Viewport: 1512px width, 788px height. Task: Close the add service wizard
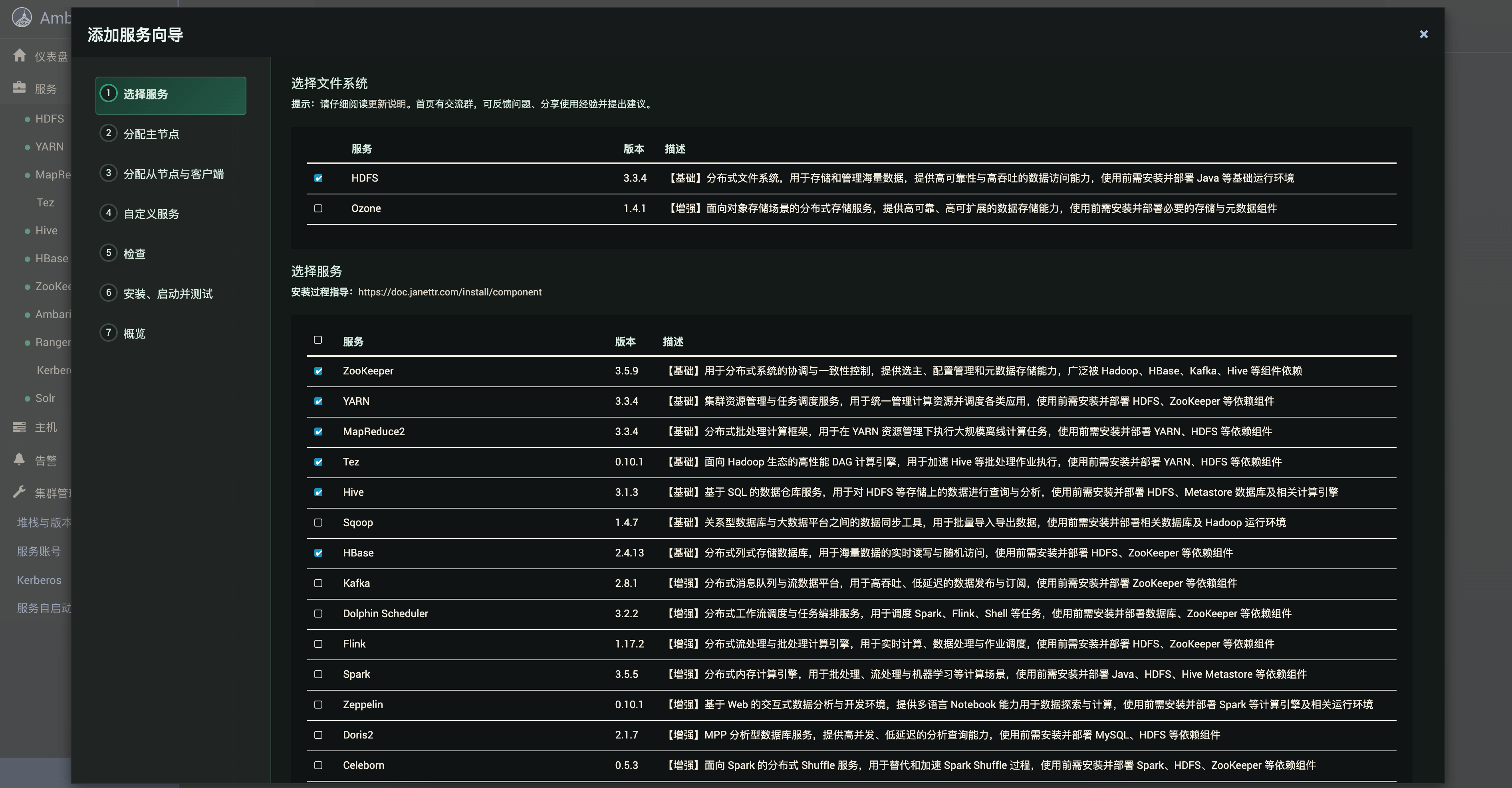click(x=1423, y=34)
